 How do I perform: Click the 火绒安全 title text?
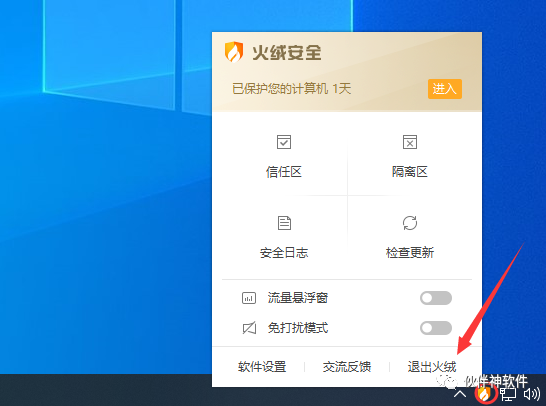coord(287,53)
